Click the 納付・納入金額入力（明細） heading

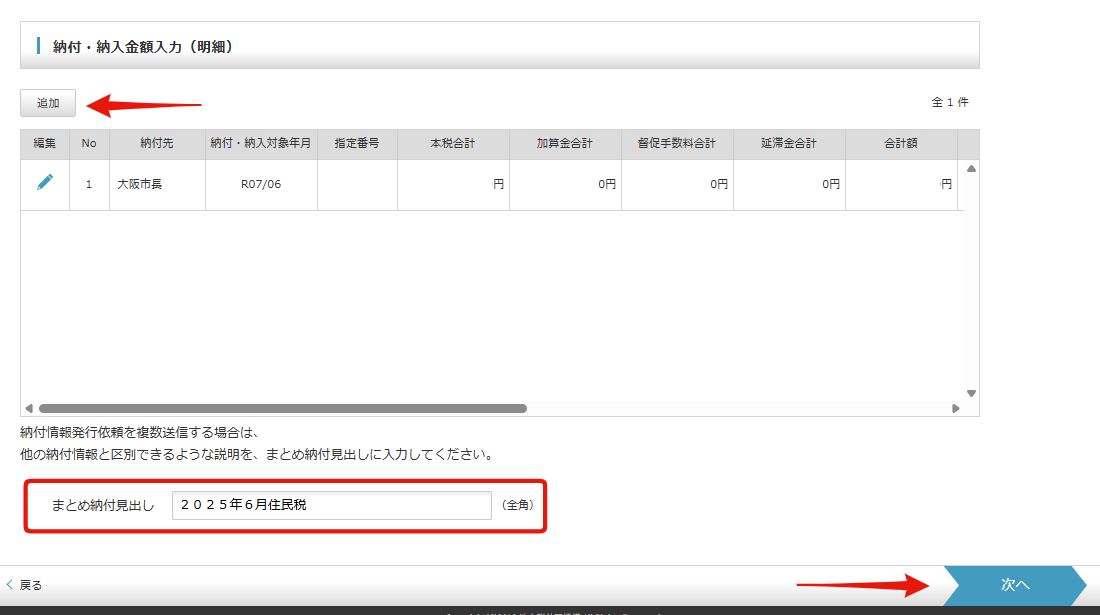143,47
